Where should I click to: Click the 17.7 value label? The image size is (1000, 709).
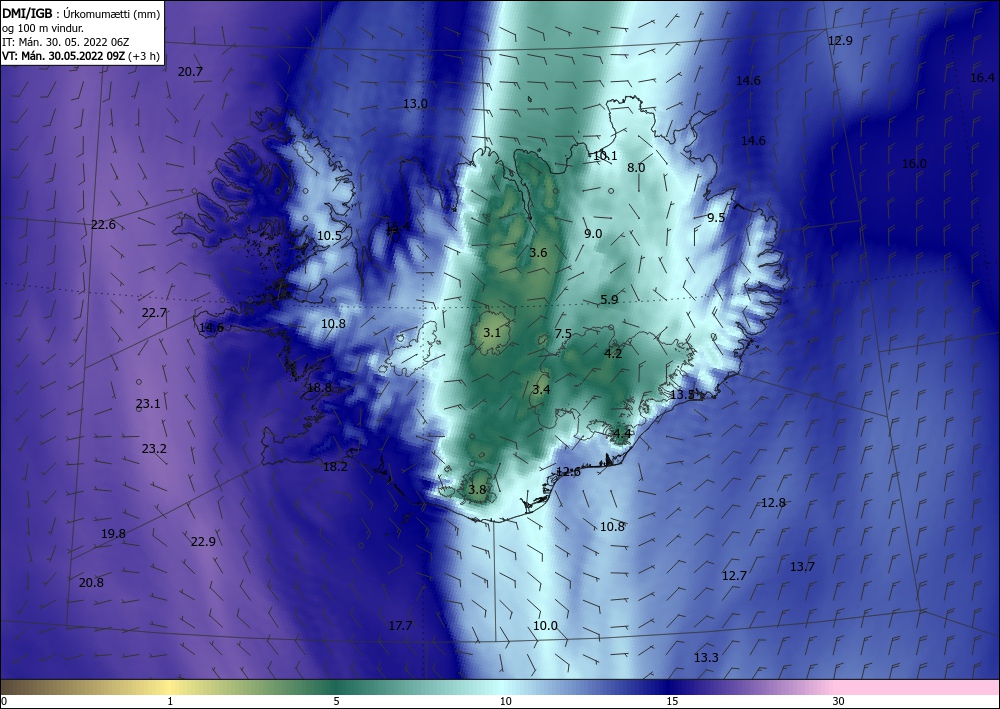[401, 626]
